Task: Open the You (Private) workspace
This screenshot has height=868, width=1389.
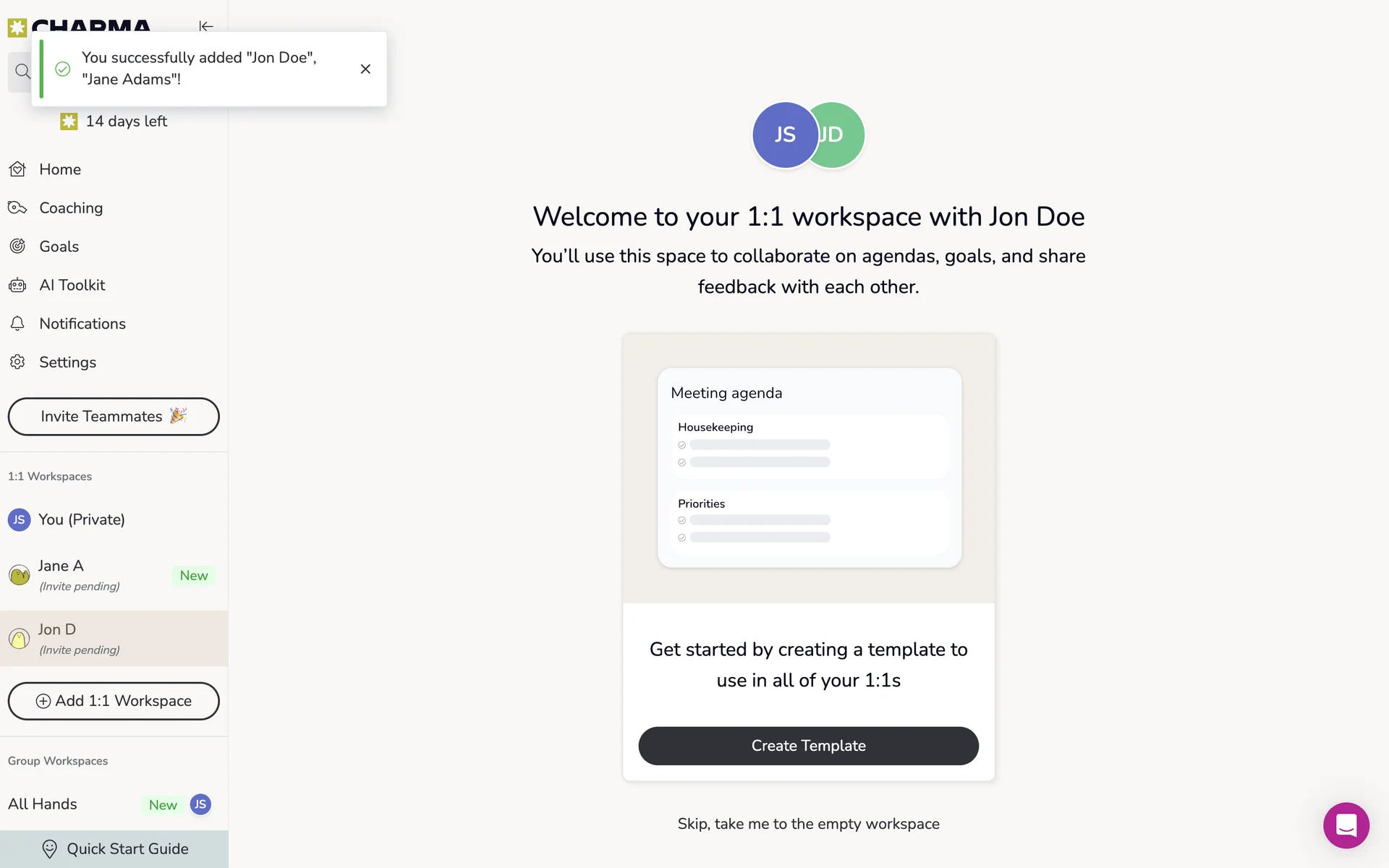Action: tap(114, 519)
